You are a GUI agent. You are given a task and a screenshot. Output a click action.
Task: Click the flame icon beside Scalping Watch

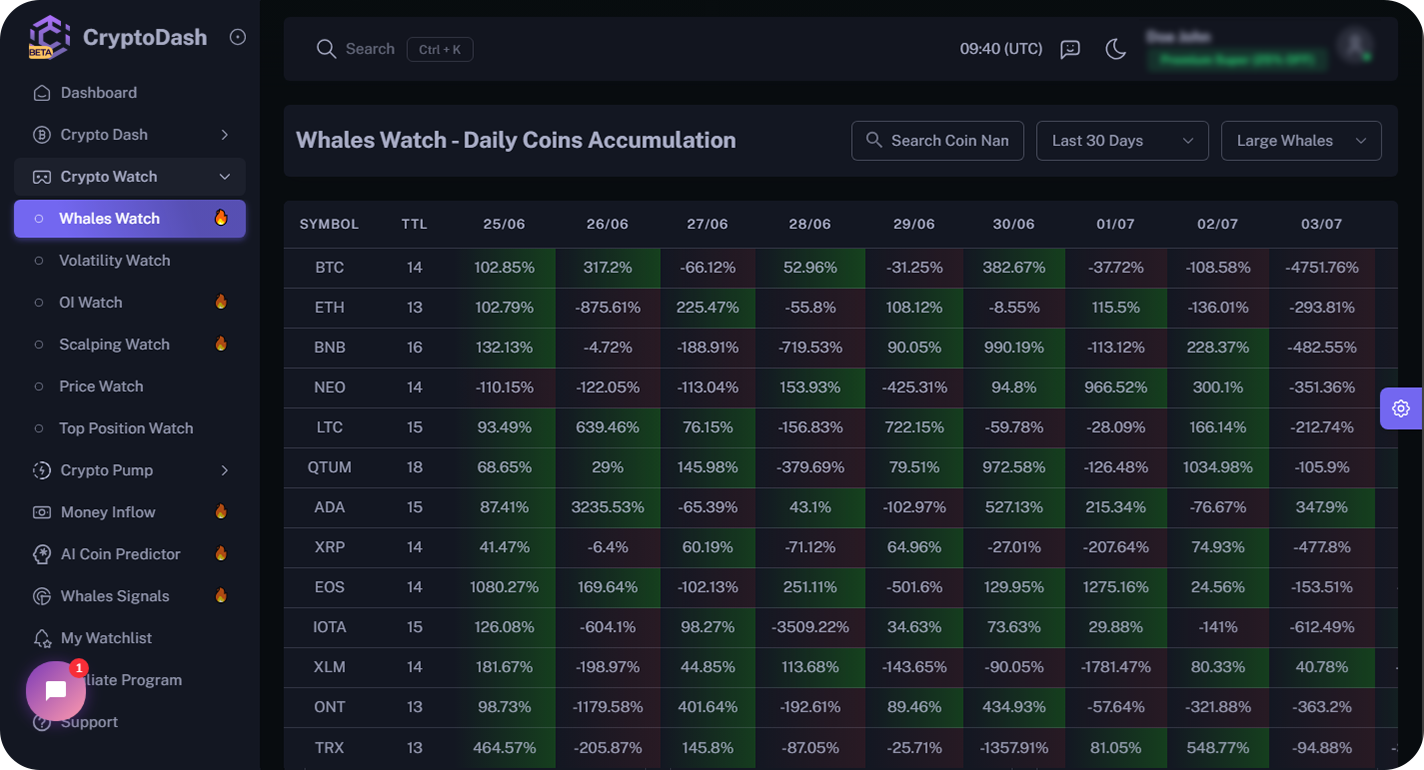pyautogui.click(x=221, y=344)
